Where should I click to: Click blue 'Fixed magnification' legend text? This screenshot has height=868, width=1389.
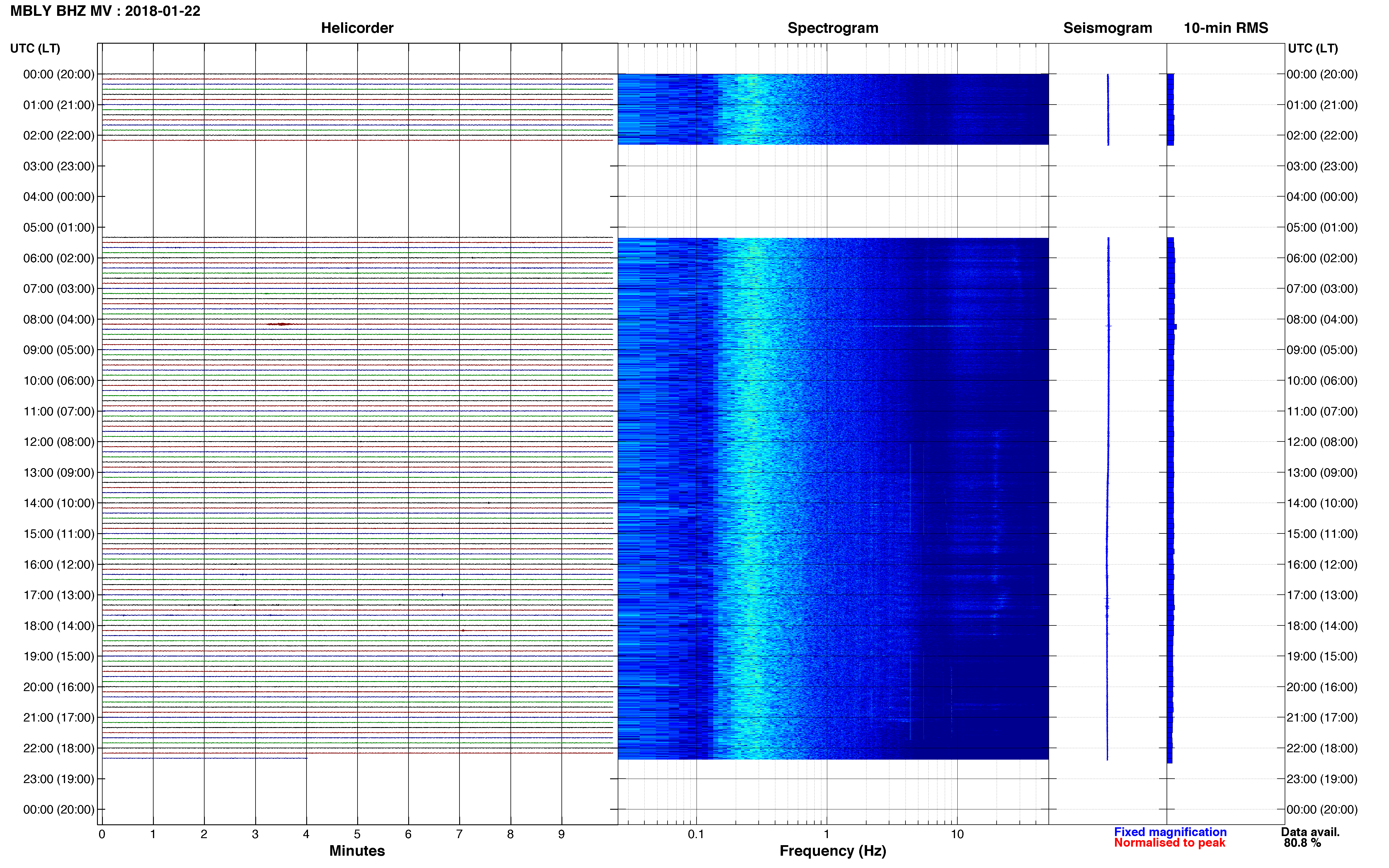pyautogui.click(x=1170, y=832)
